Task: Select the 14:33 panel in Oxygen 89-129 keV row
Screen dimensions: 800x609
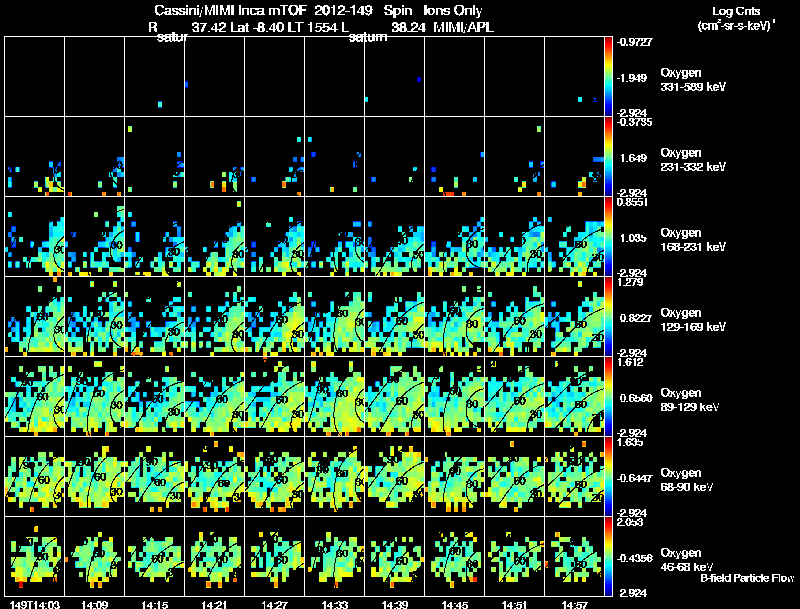Action: (x=335, y=396)
